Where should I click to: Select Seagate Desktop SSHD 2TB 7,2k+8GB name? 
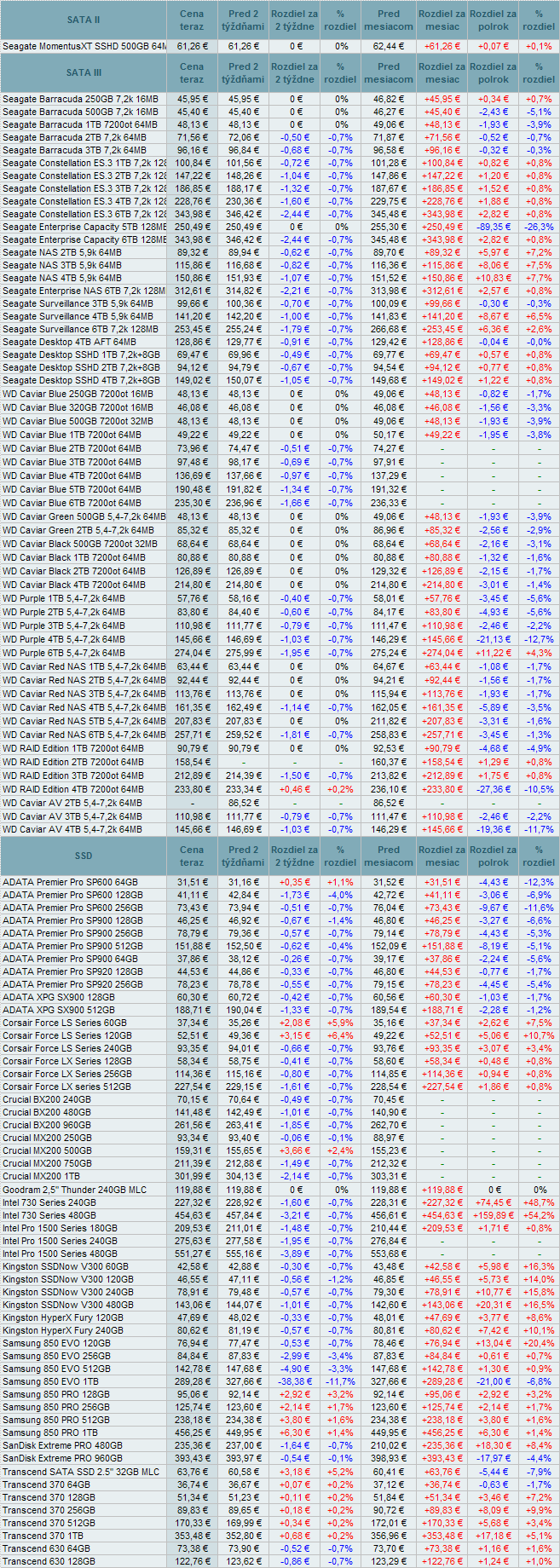[x=81, y=368]
